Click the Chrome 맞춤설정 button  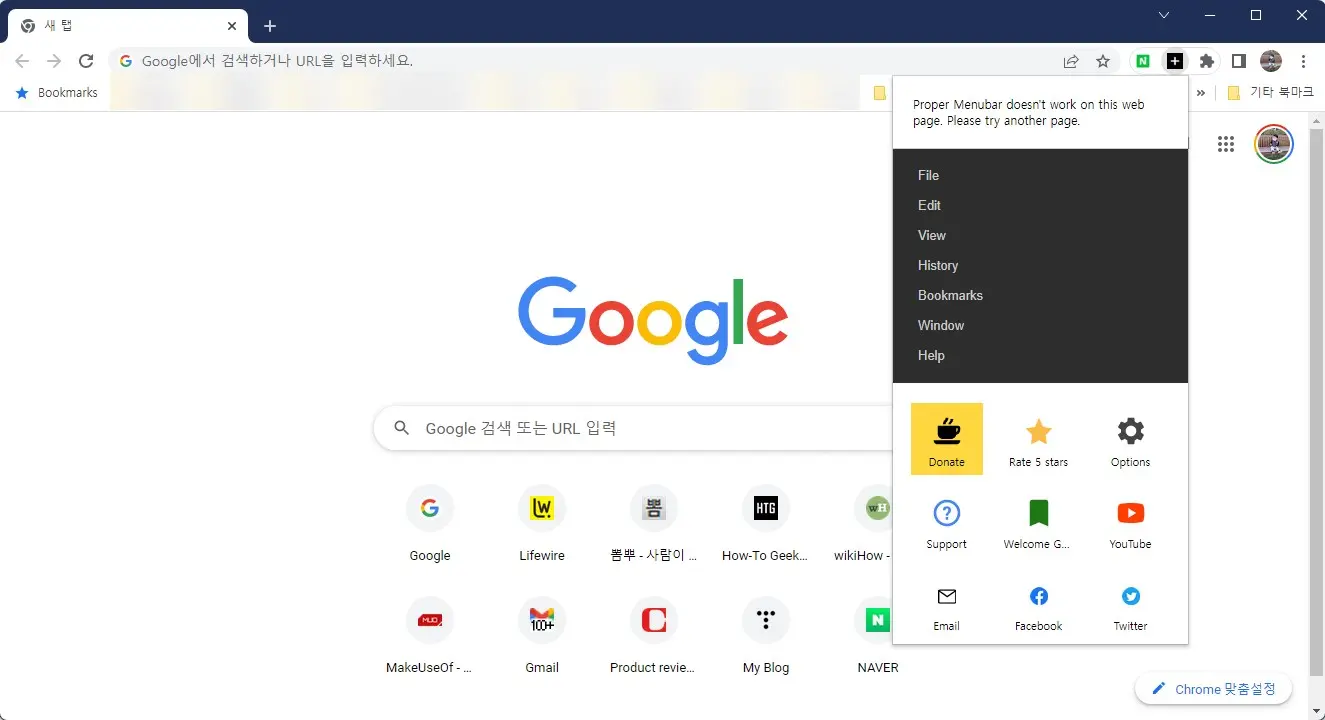(x=1213, y=689)
